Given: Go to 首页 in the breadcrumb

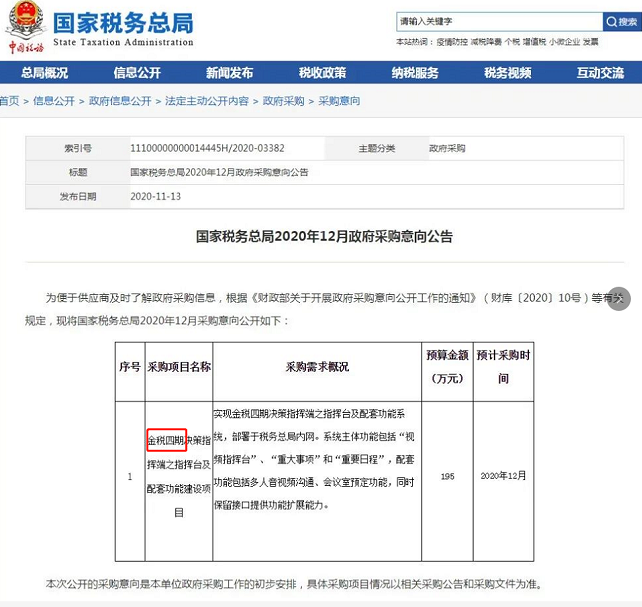Looking at the screenshot, I should [9, 101].
